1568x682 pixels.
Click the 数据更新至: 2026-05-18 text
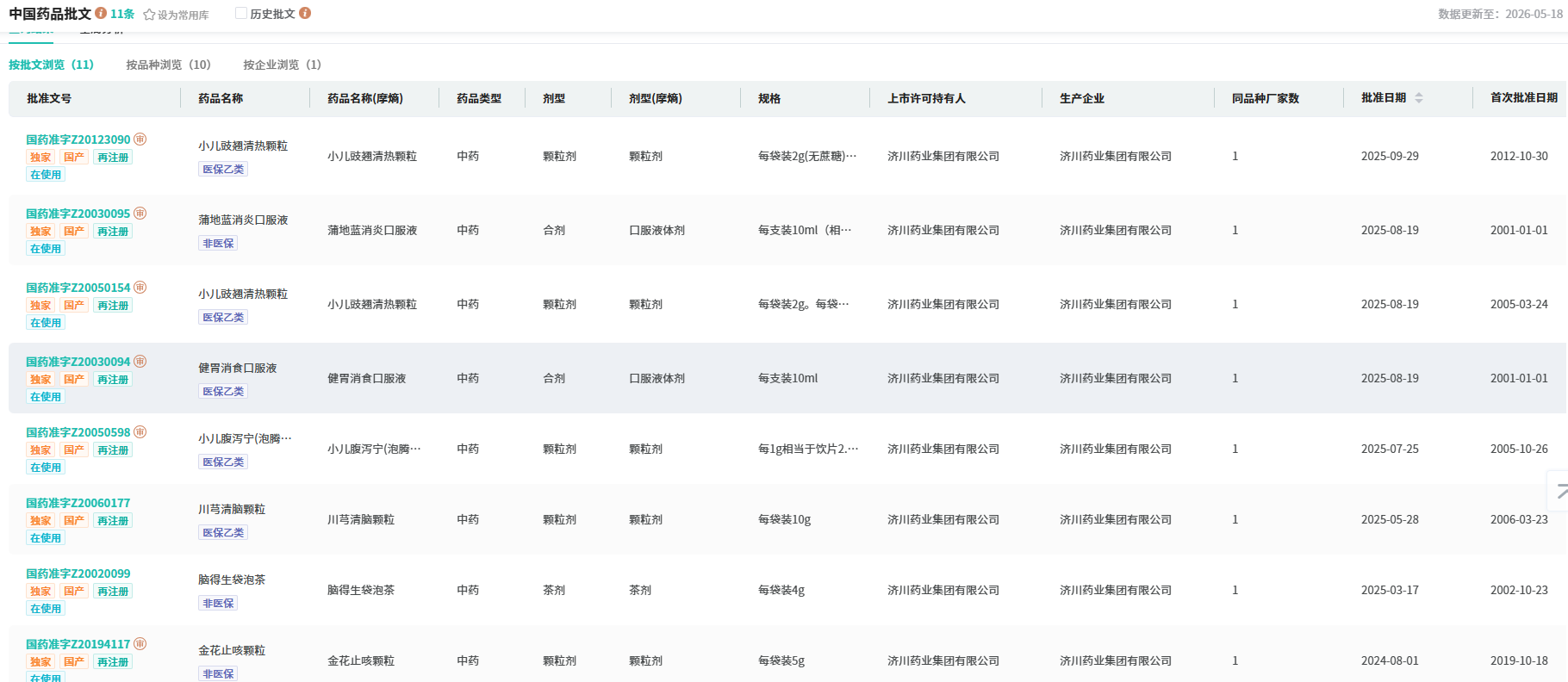(x=1500, y=14)
